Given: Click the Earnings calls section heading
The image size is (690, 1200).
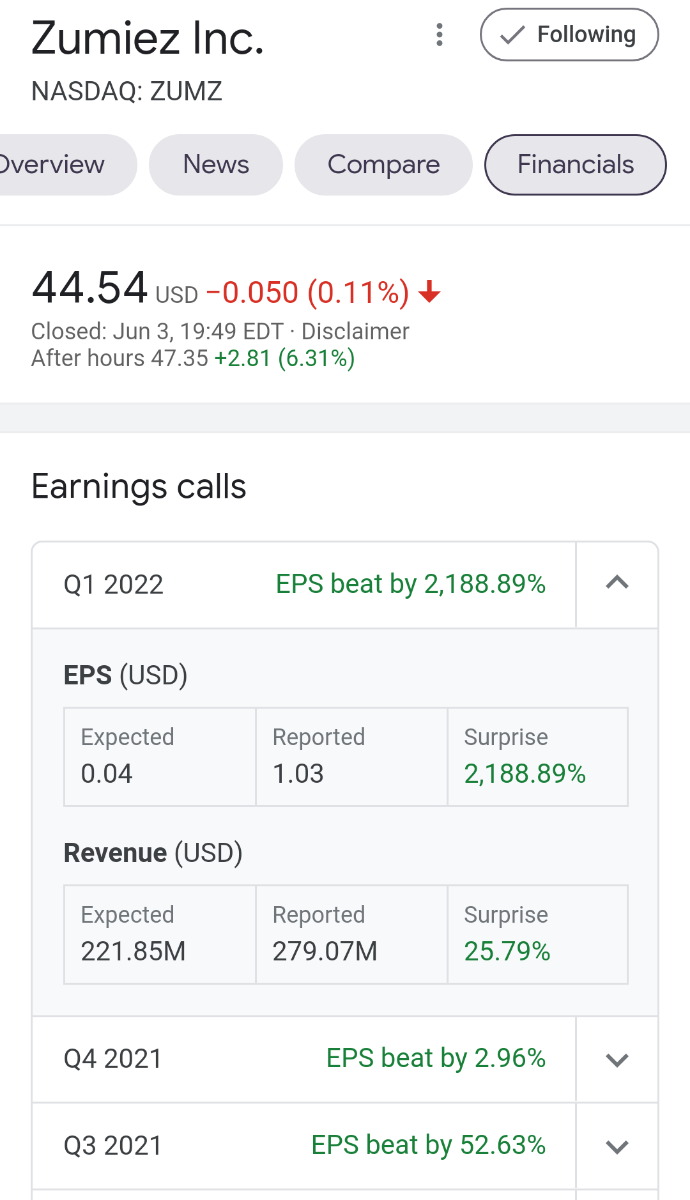Looking at the screenshot, I should point(139,487).
